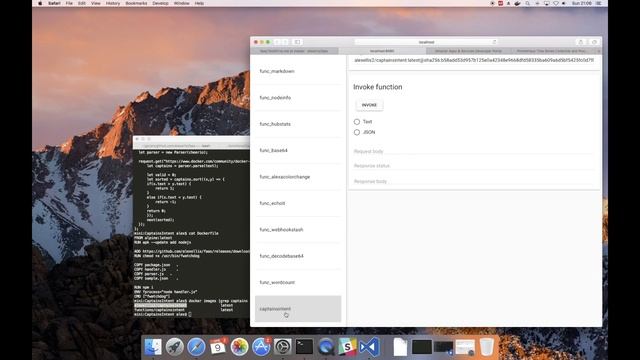Open Trash in the dock

[x=487, y=347]
